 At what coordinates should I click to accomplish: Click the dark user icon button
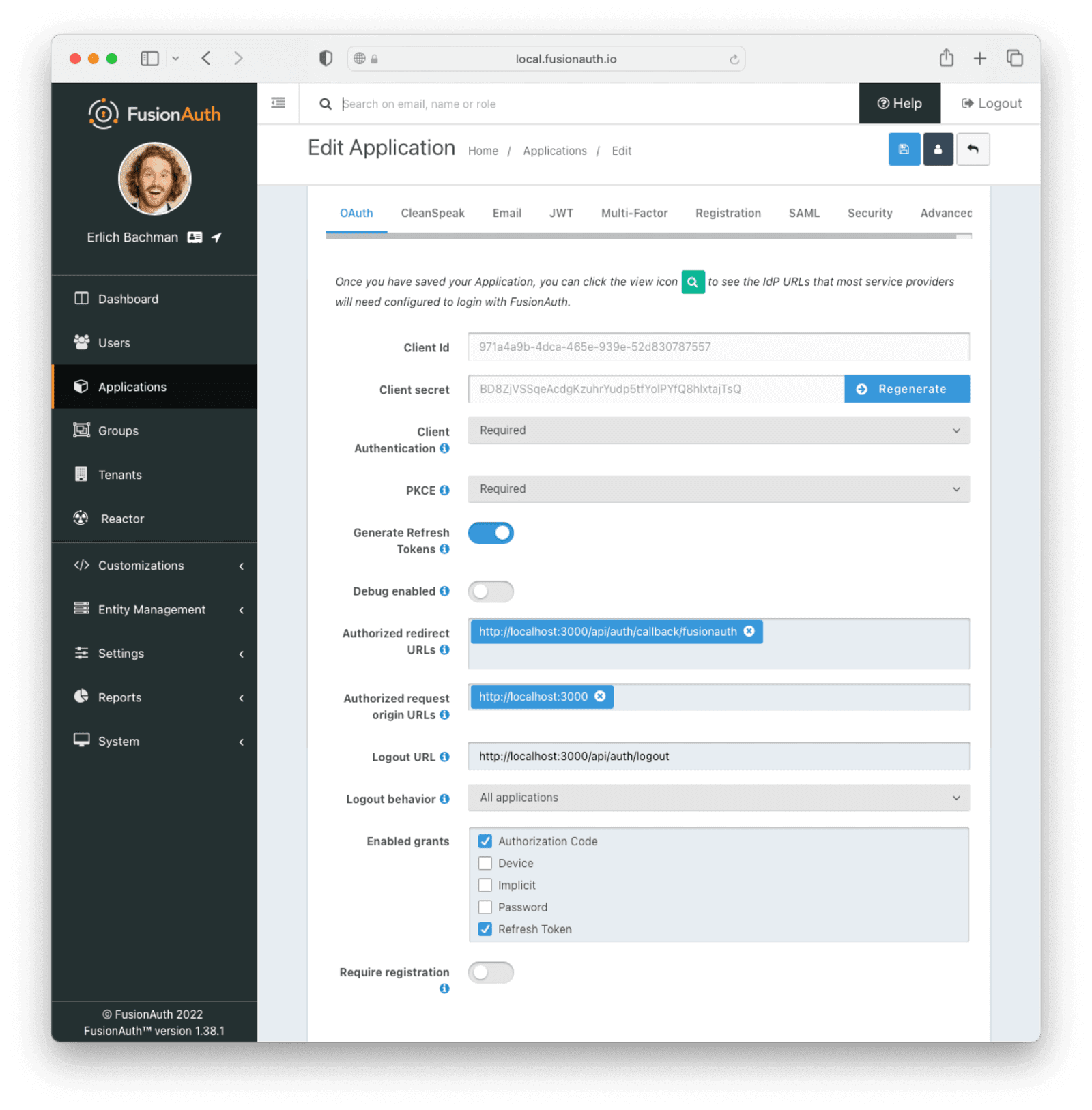(938, 149)
